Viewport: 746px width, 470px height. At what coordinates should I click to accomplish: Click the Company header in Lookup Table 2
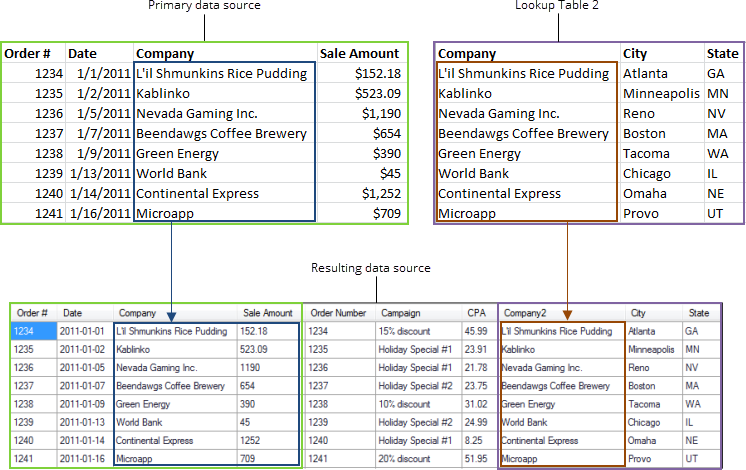point(467,53)
